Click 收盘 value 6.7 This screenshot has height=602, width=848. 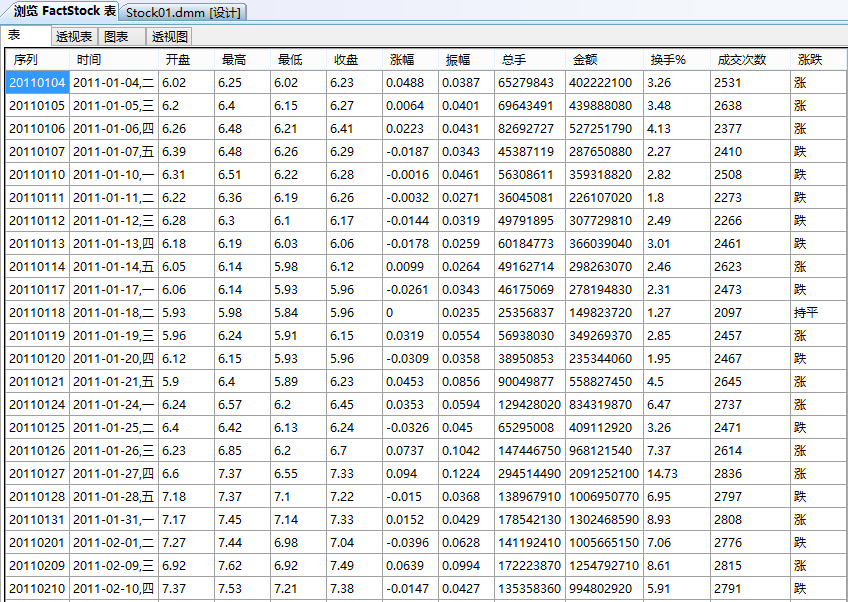(355, 451)
